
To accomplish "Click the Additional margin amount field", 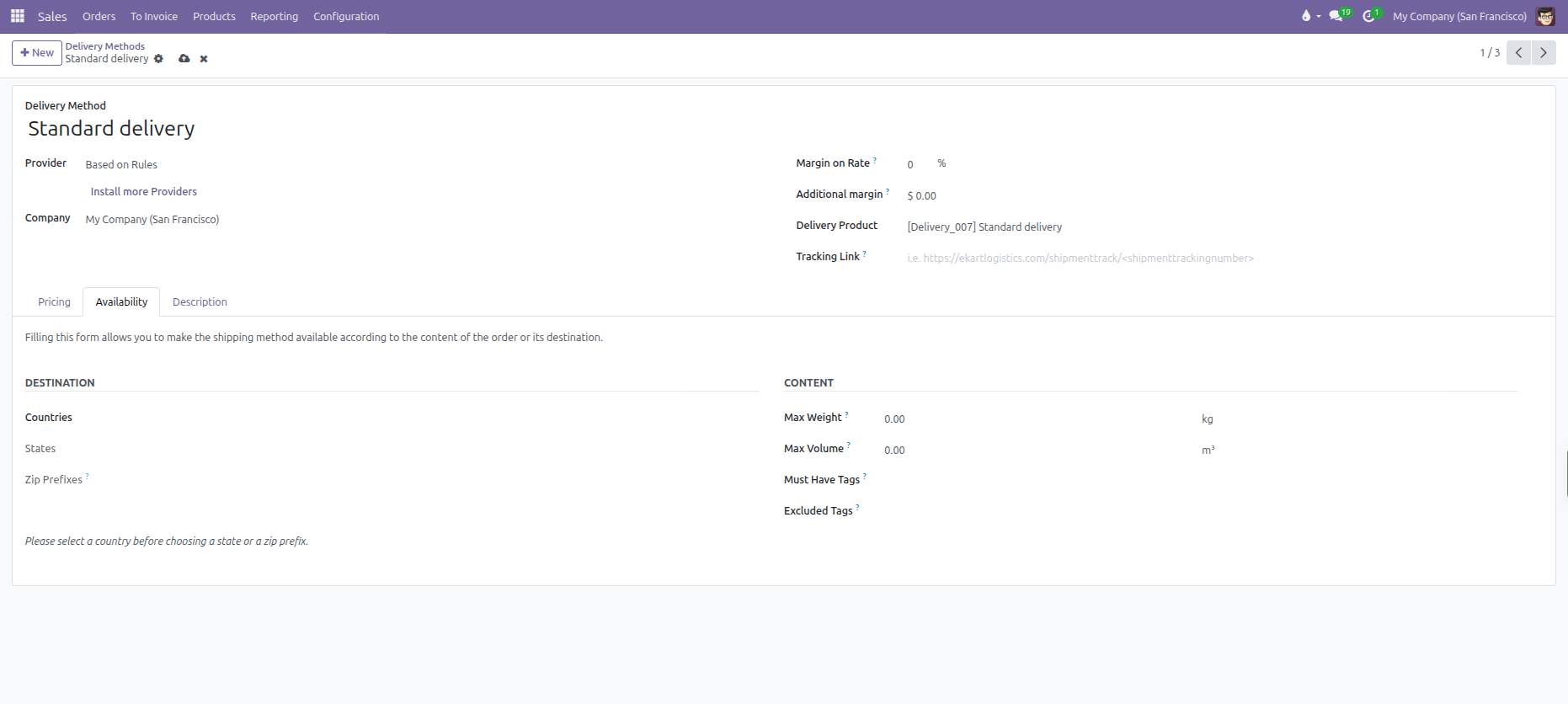I will (x=1219, y=195).
